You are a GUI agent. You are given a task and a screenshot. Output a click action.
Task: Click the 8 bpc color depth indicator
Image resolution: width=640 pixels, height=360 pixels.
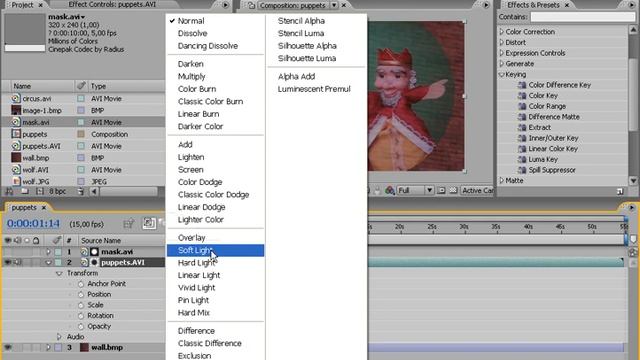(x=58, y=191)
